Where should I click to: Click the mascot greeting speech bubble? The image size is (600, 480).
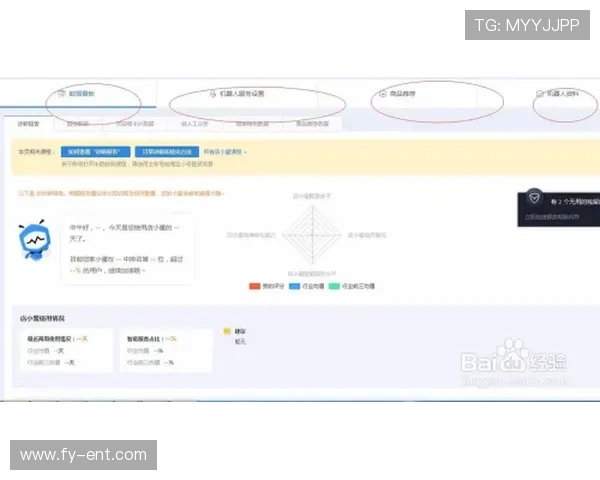pos(127,248)
